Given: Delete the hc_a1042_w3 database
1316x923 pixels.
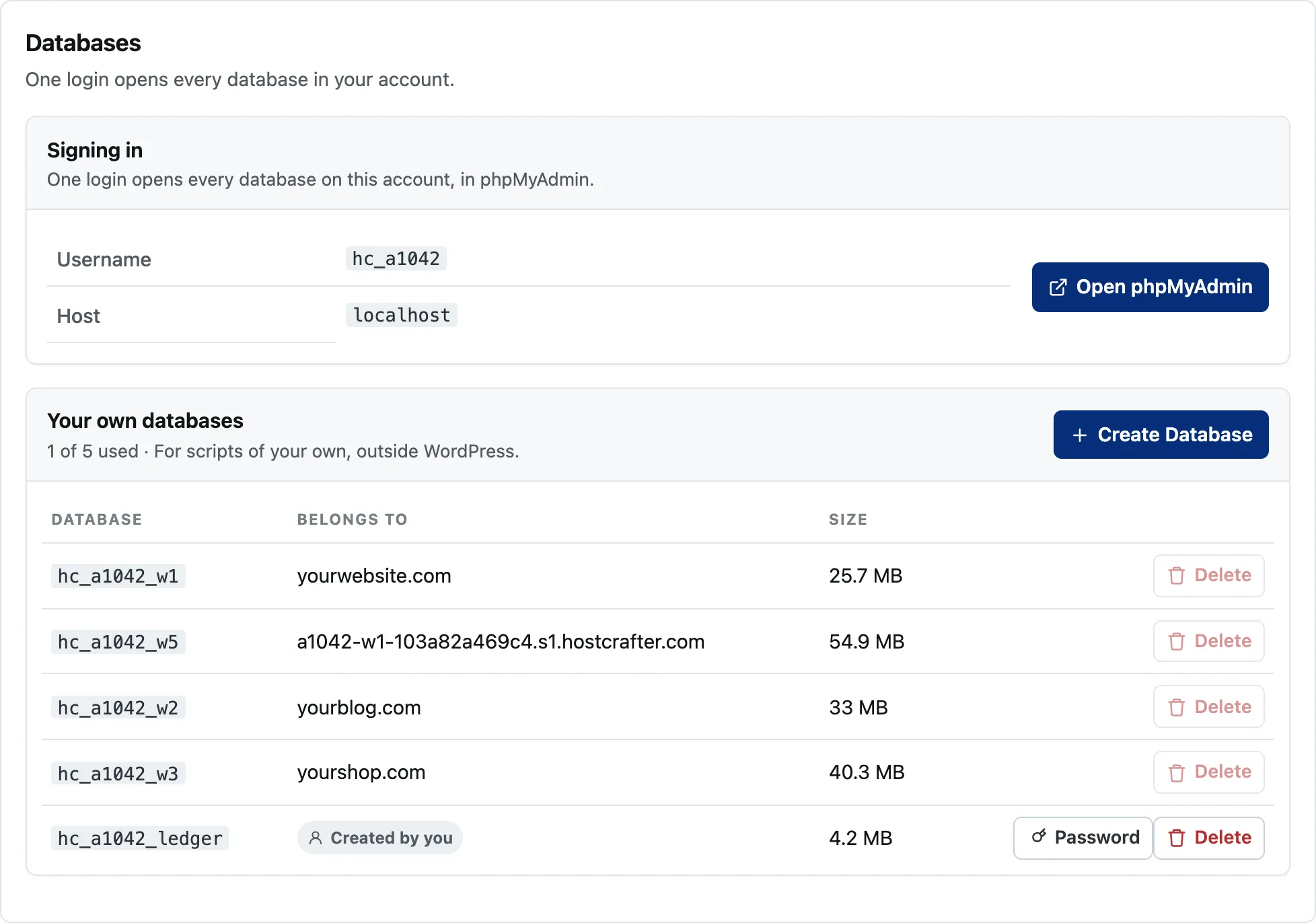Looking at the screenshot, I should click(x=1208, y=772).
